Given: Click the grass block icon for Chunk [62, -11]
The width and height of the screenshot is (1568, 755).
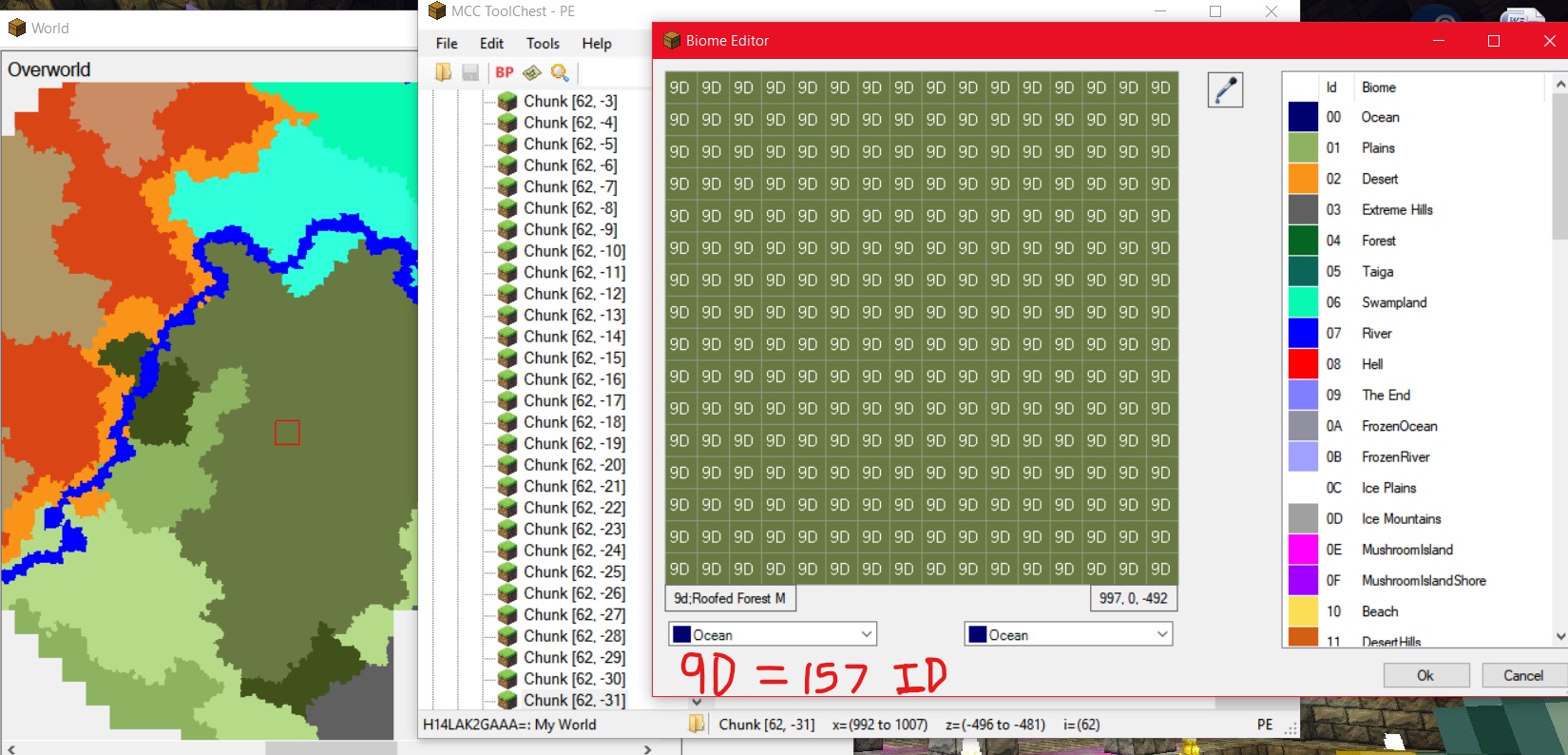Looking at the screenshot, I should pyautogui.click(x=507, y=272).
